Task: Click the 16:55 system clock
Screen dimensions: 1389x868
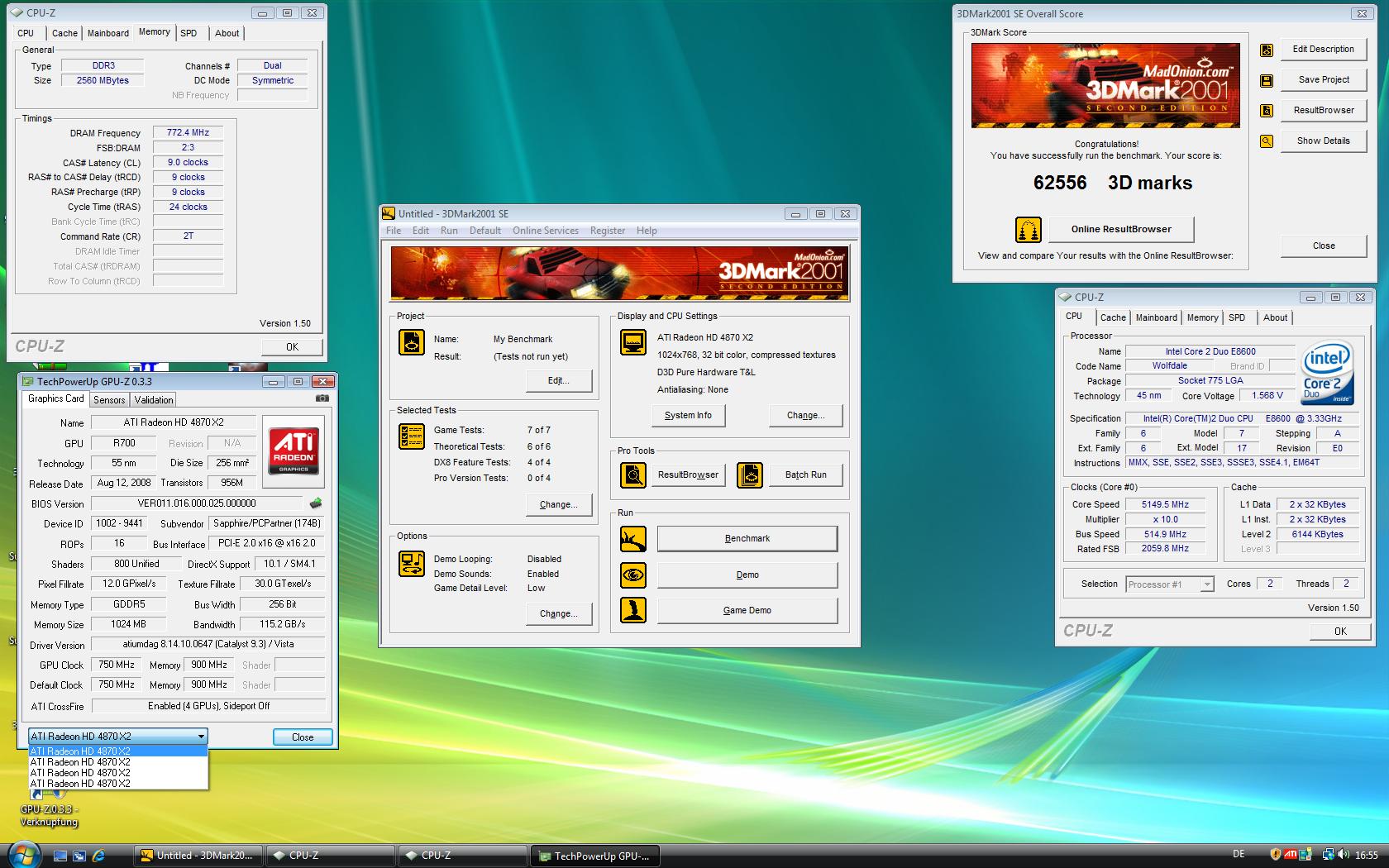Action: (1366, 855)
